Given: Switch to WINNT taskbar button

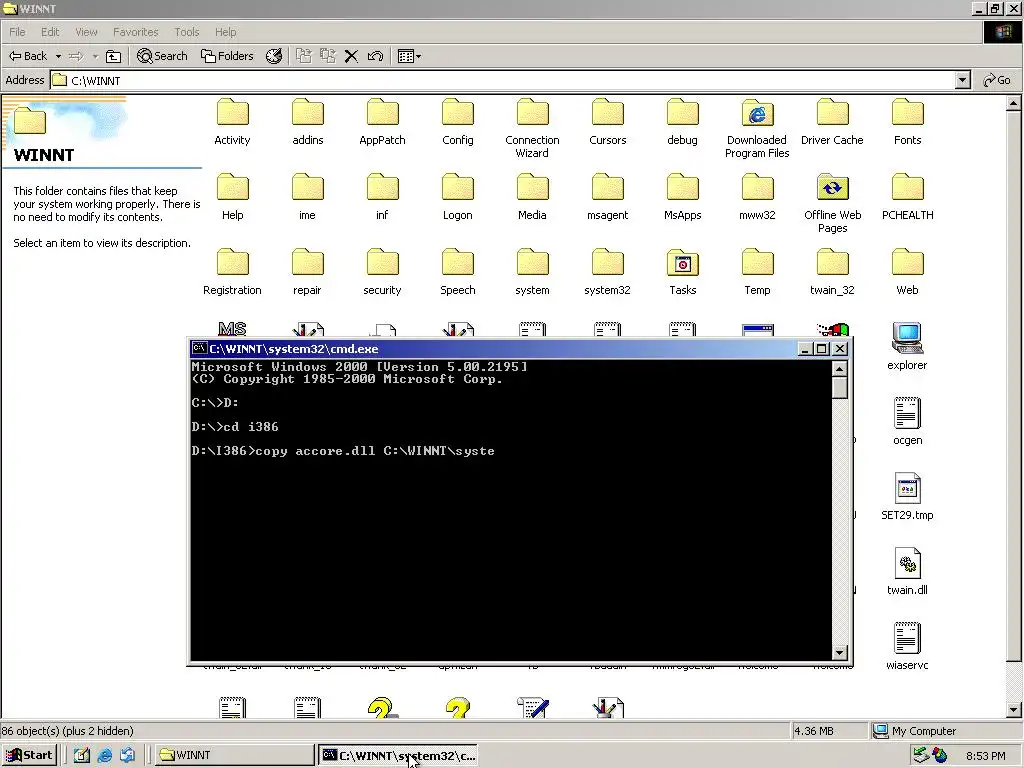Looking at the screenshot, I should coord(234,755).
